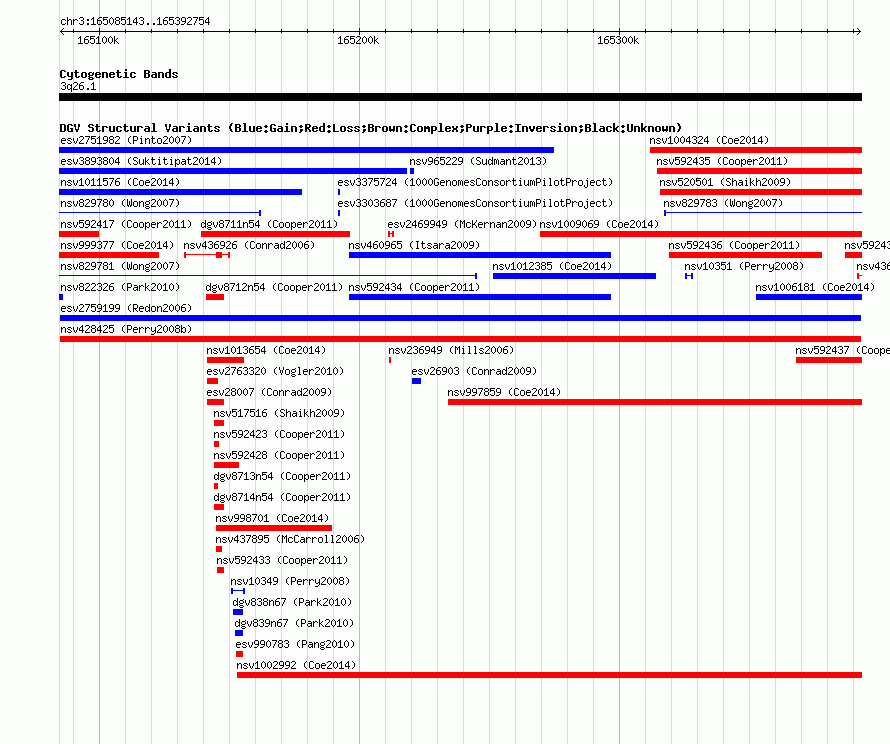Click the nsv592437 label near right edge

tap(842, 350)
